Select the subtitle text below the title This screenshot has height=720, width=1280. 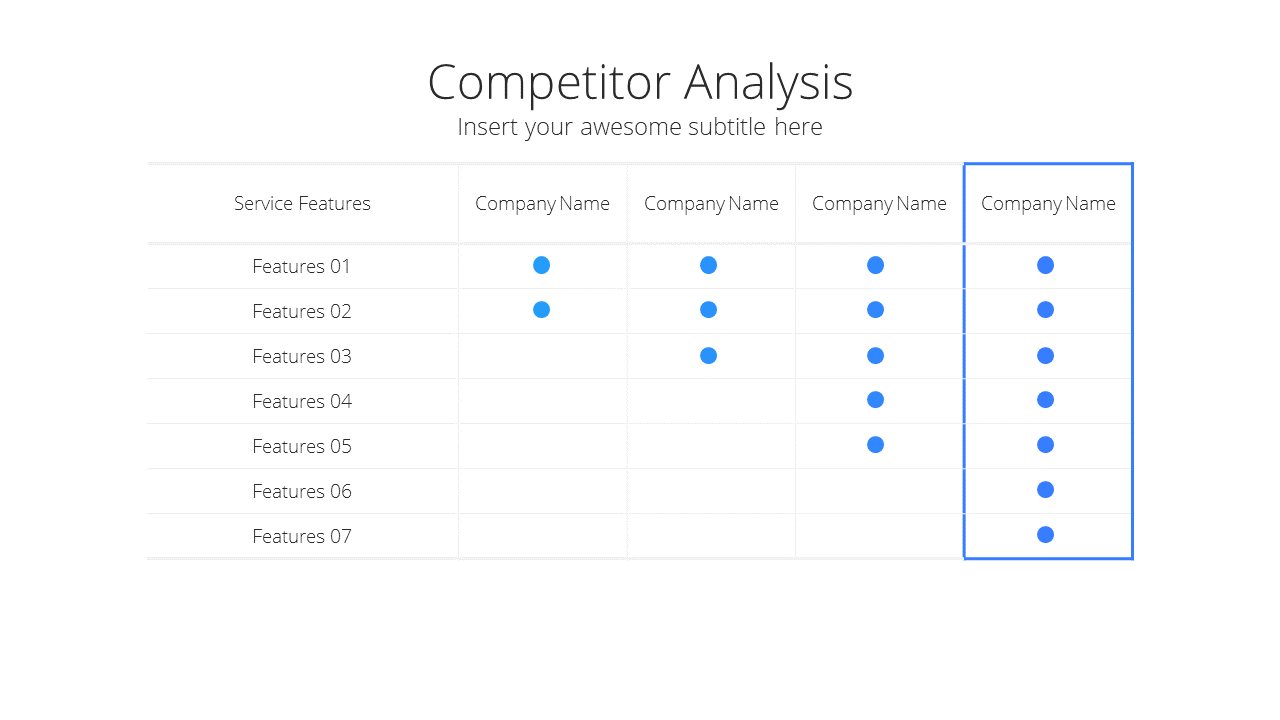click(x=640, y=127)
